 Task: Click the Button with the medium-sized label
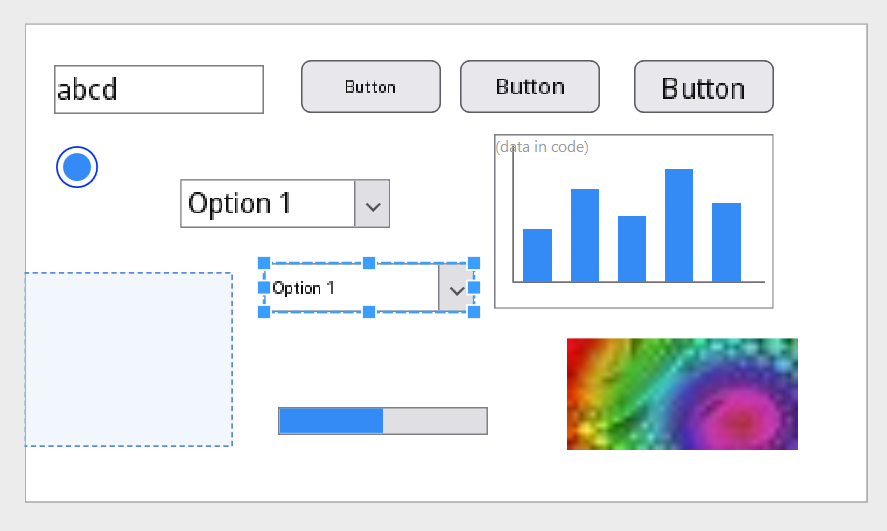pos(530,87)
